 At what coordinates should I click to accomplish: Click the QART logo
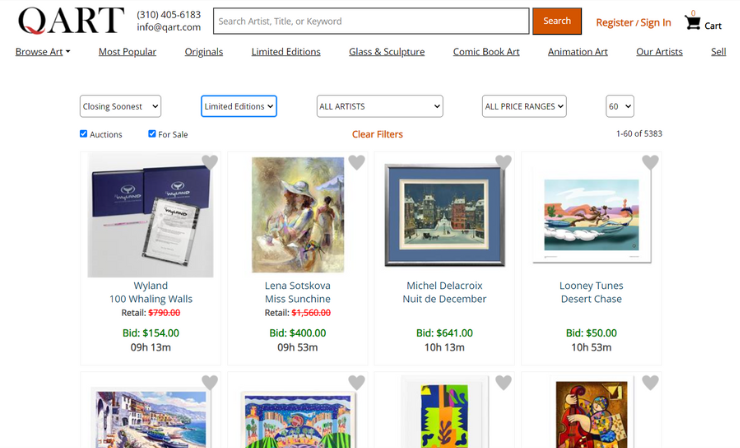point(71,21)
